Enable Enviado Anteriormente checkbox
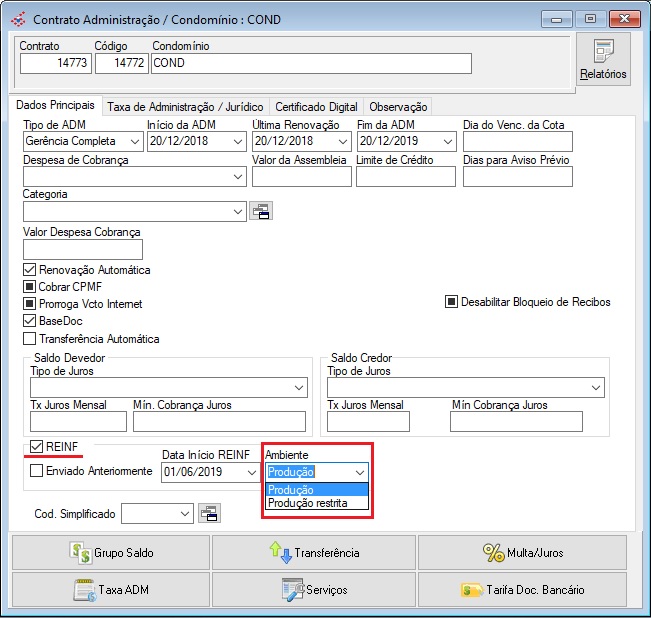This screenshot has height=618, width=651. click(x=37, y=470)
